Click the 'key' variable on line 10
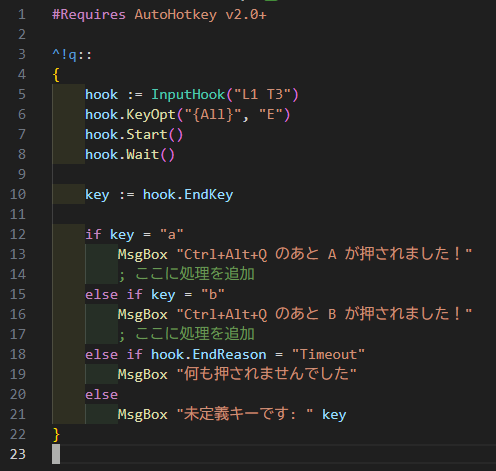 [97, 195]
